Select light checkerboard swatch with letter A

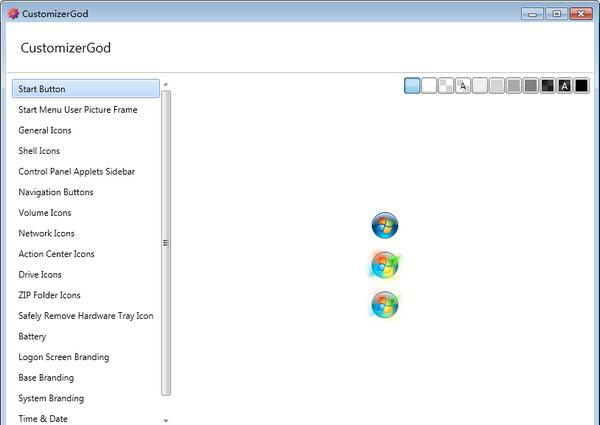point(463,86)
